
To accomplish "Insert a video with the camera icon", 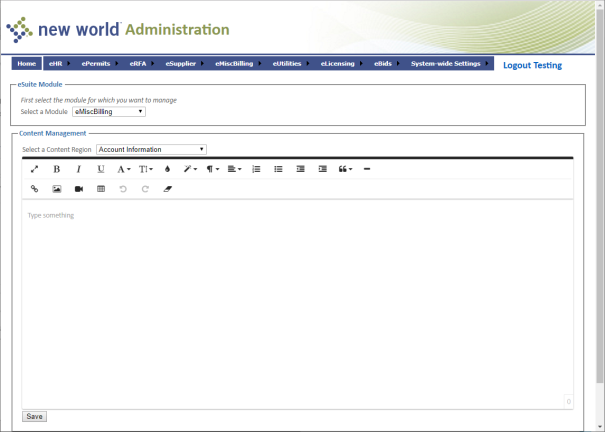I will tap(79, 188).
